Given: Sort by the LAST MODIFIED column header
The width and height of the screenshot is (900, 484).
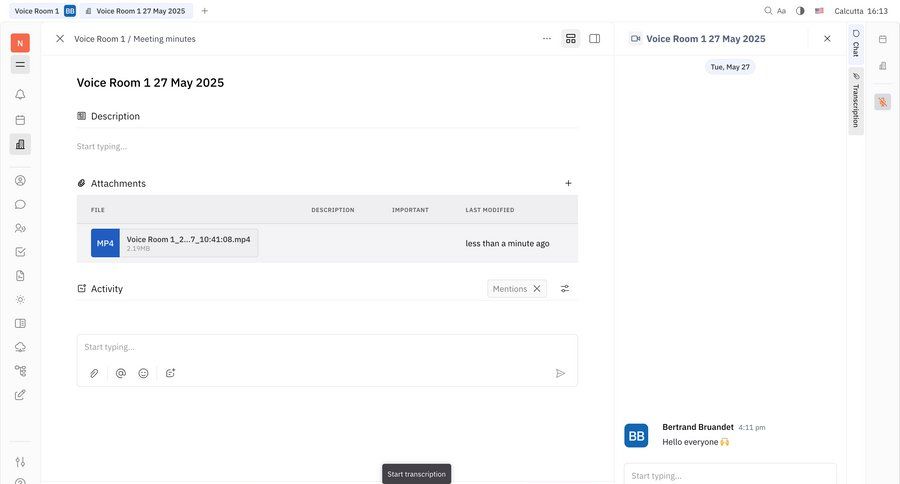Looking at the screenshot, I should pos(490,210).
